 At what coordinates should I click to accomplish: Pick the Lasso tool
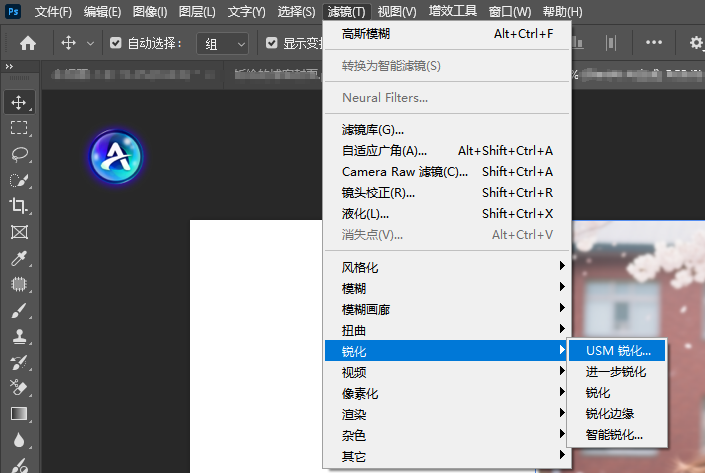pos(18,154)
